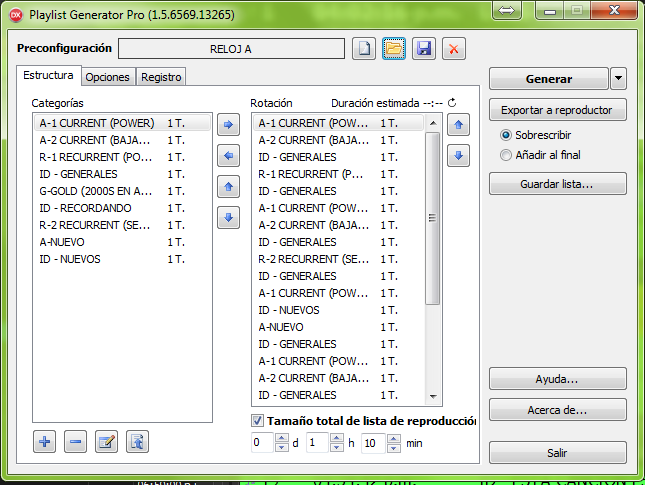Click the days input field
The width and height of the screenshot is (645, 485).
click(x=262, y=443)
